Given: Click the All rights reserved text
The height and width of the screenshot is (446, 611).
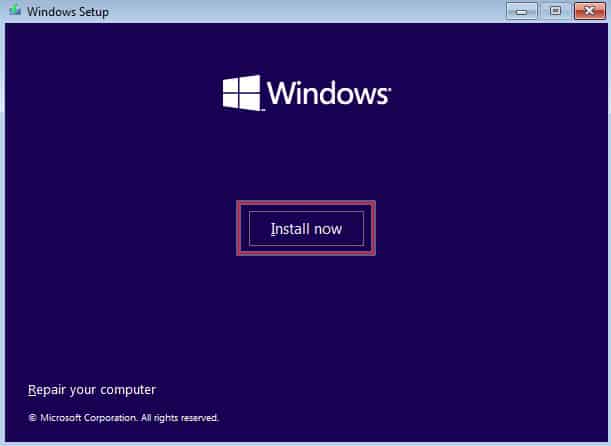Looking at the screenshot, I should (180, 418).
